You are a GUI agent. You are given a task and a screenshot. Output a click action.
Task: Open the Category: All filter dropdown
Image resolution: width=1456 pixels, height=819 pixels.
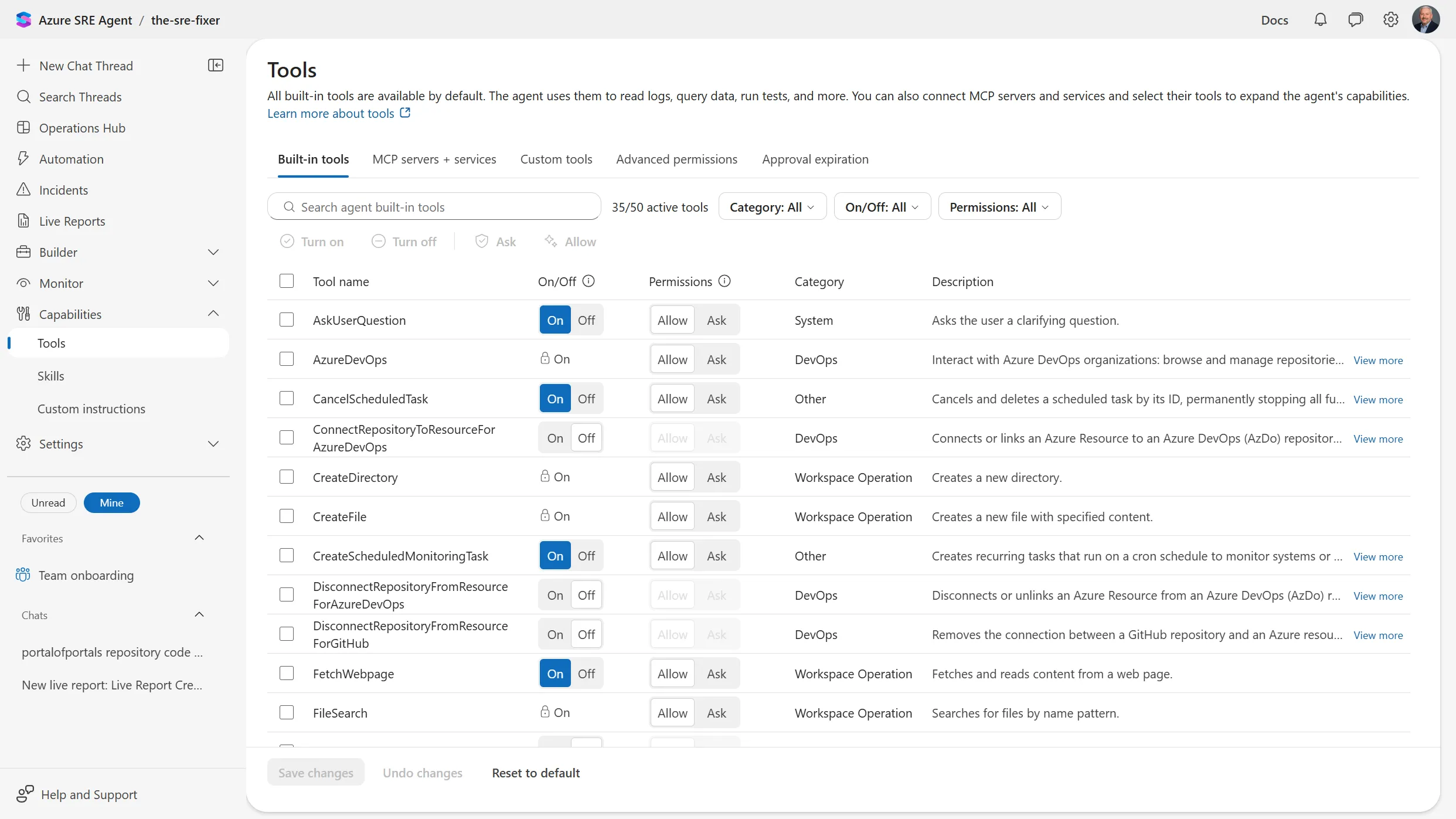tap(772, 206)
